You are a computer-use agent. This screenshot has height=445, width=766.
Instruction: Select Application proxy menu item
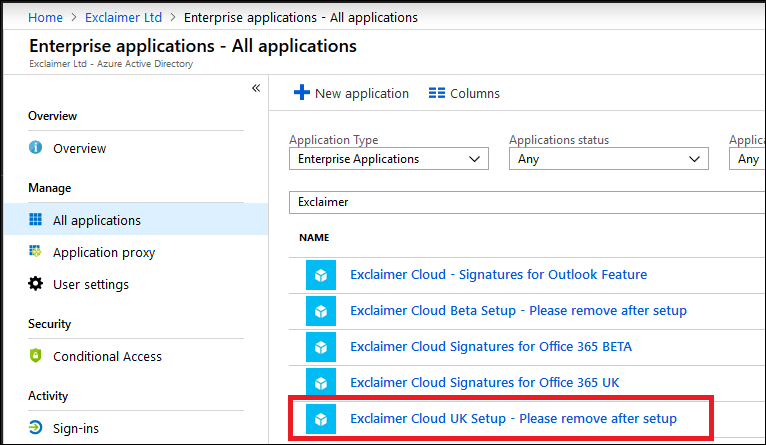point(104,252)
